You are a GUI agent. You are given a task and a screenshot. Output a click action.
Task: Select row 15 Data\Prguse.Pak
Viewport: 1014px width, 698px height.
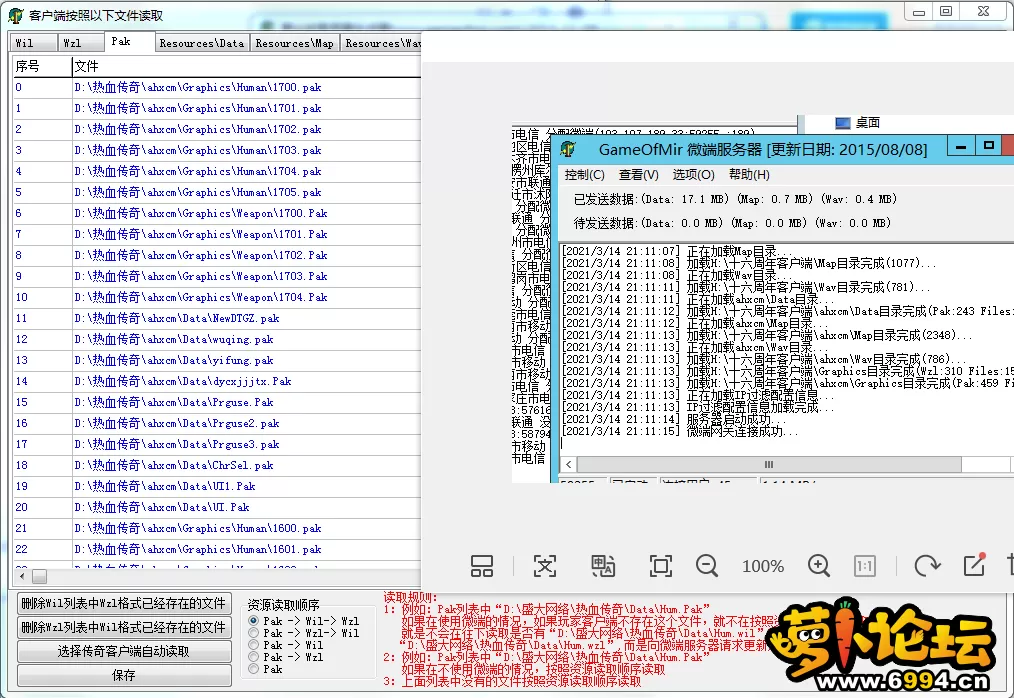coord(217,402)
